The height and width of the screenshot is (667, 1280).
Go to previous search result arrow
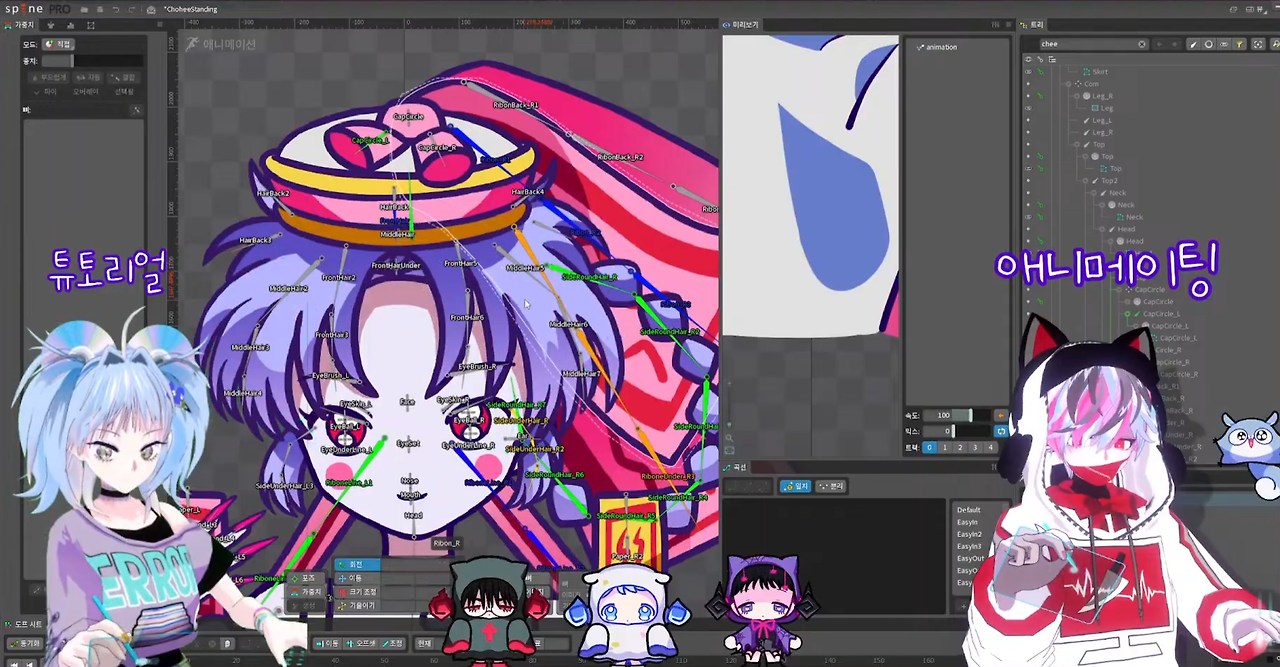1159,44
